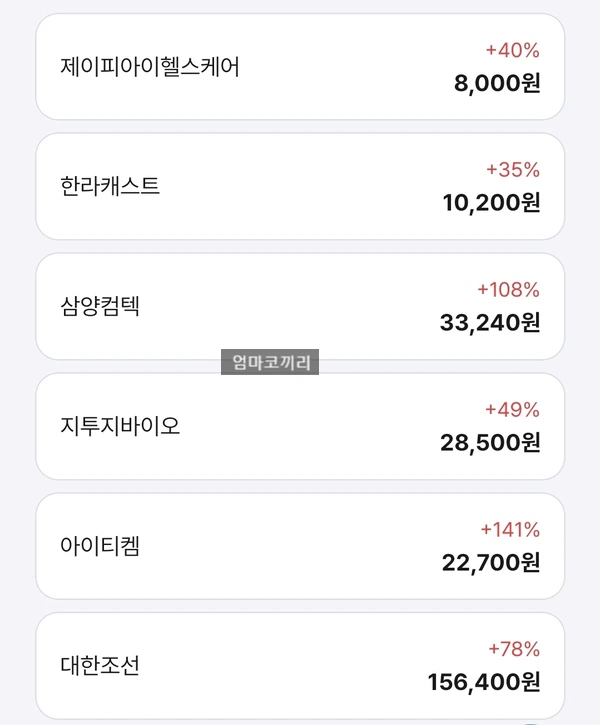The width and height of the screenshot is (600, 725).
Task: Open the 대한조선 stock name
Action: pos(100,665)
